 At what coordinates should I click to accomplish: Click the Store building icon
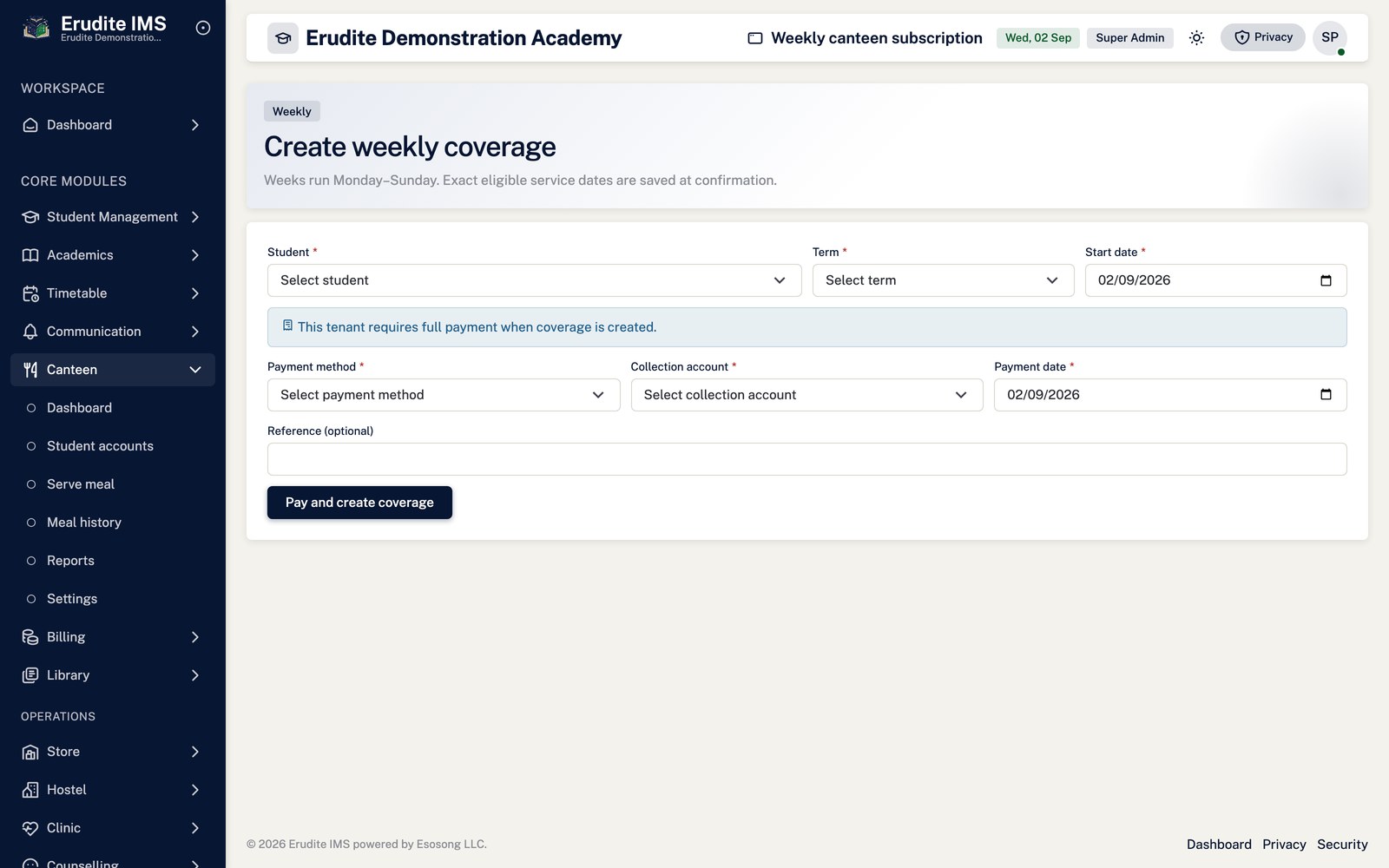(x=30, y=752)
